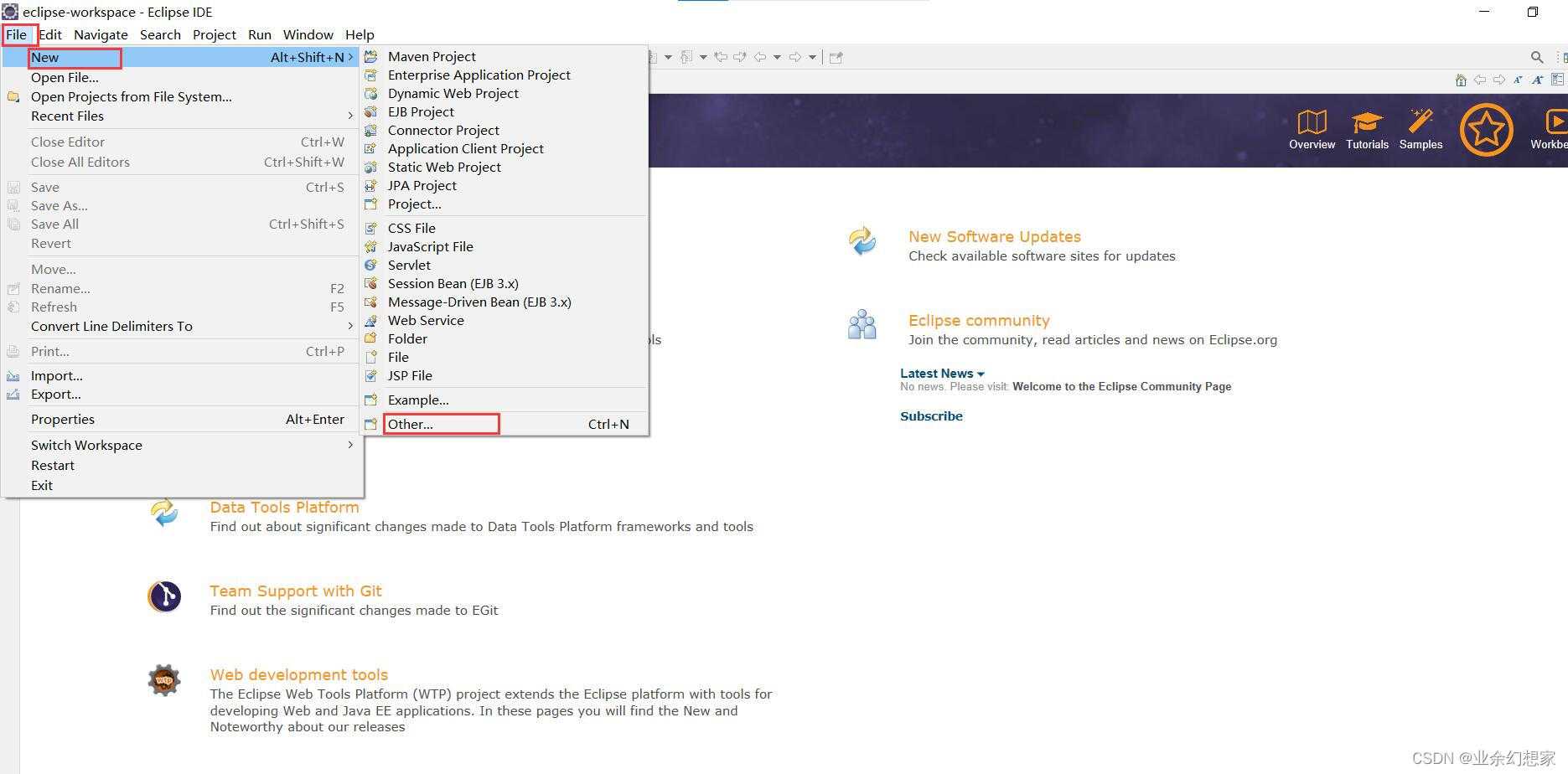Open Welcome to the Eclipse Community Page
Screen dimensions: 1568x774
tap(1122, 386)
